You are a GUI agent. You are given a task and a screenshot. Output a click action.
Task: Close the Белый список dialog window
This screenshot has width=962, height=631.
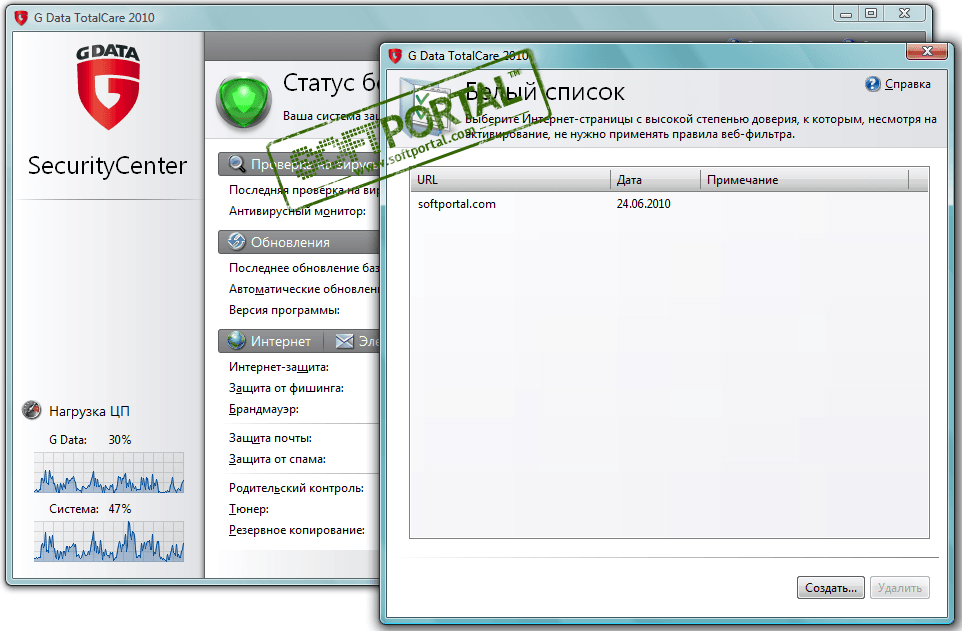coord(927,52)
